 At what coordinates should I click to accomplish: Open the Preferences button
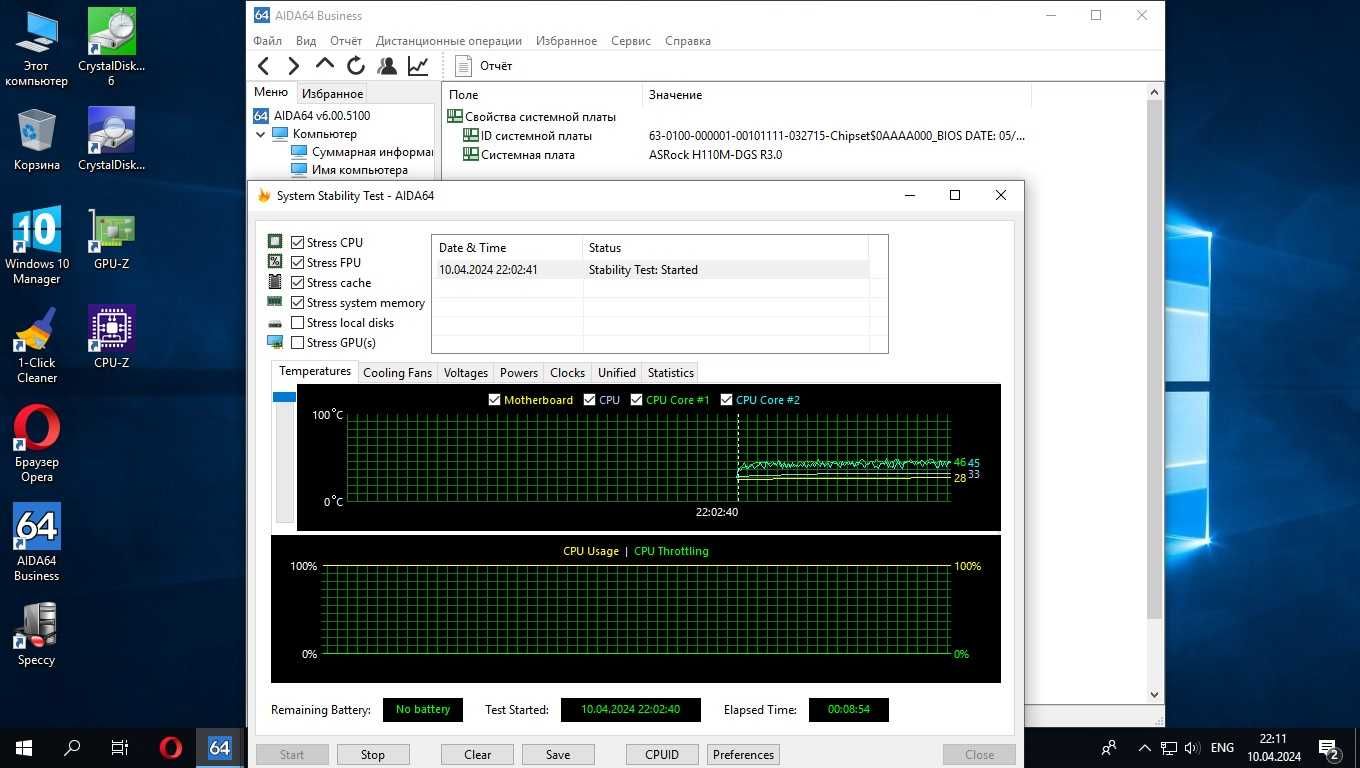pos(743,755)
